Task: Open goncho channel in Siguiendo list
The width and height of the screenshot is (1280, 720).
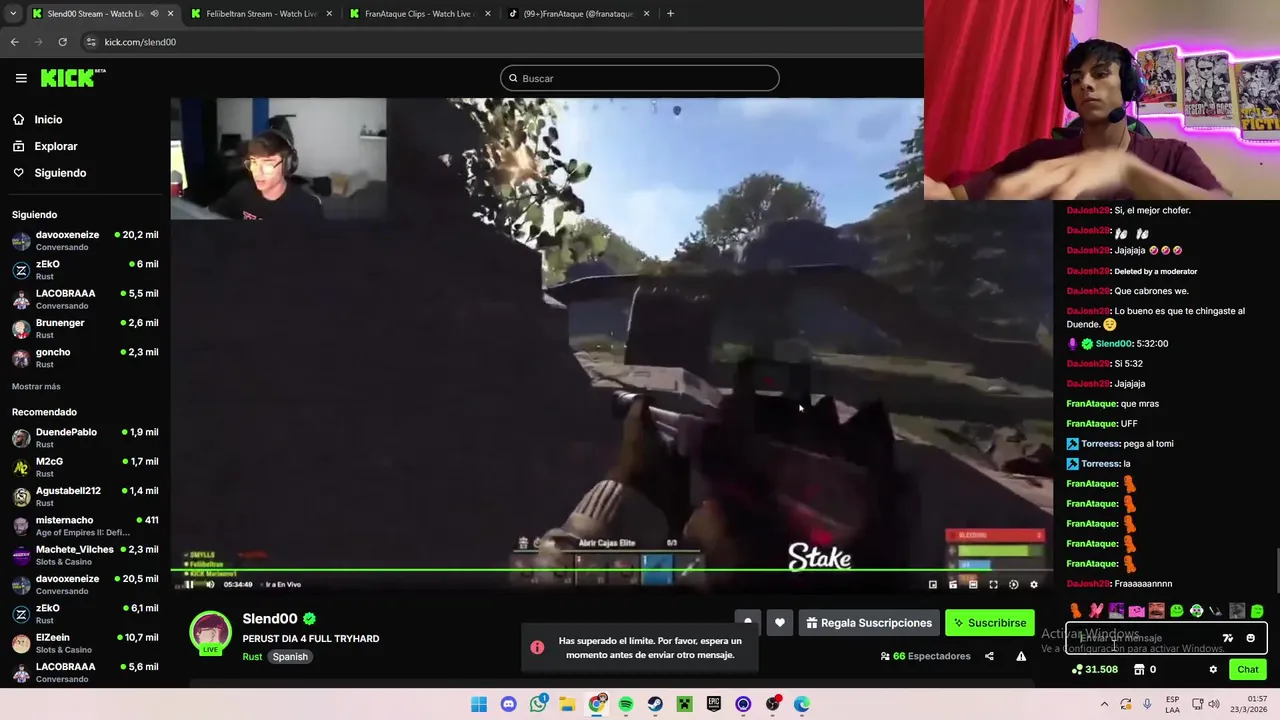Action: (85, 357)
